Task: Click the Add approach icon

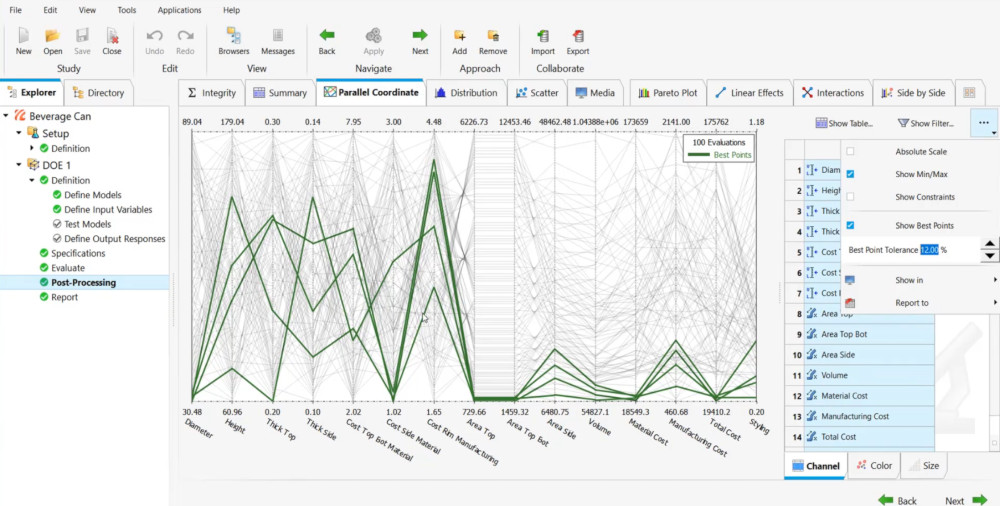Action: point(459,36)
